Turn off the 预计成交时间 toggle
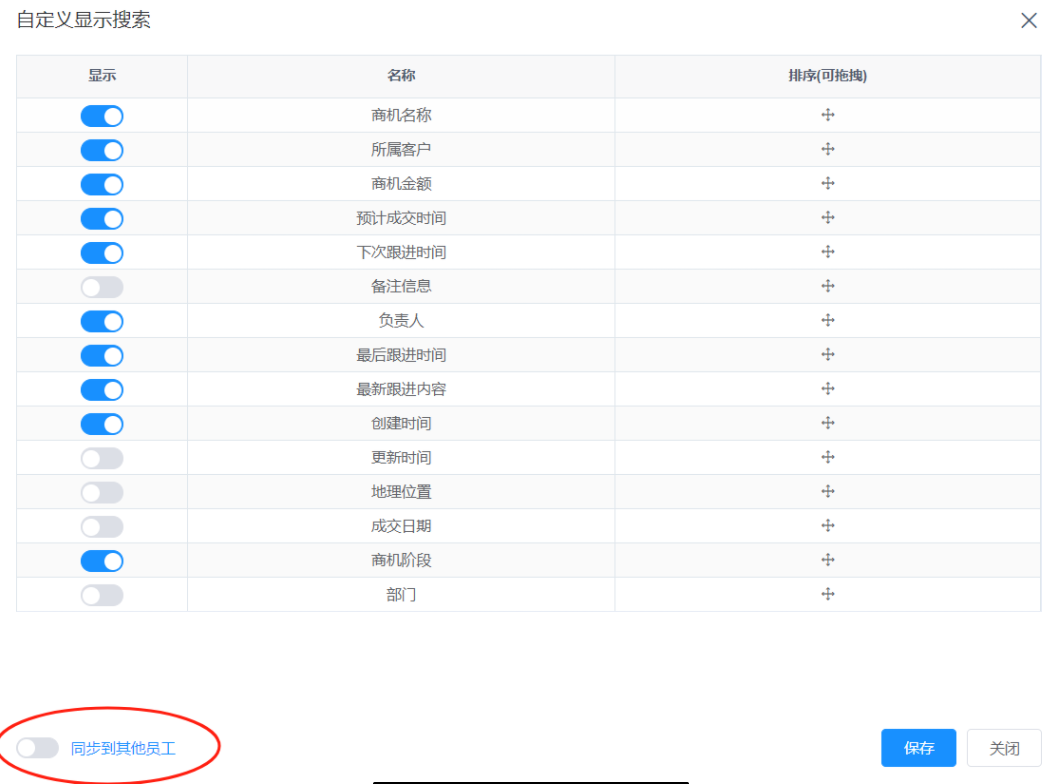 click(x=101, y=218)
